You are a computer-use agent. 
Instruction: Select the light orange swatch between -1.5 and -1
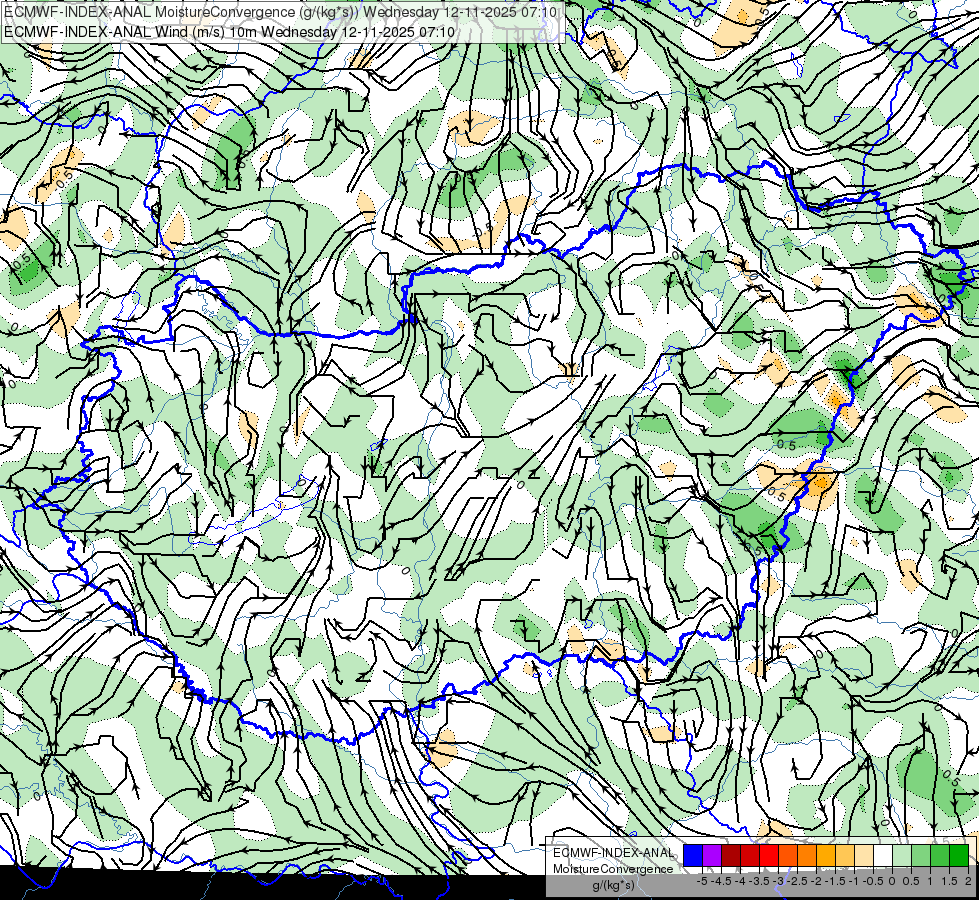click(x=845, y=855)
